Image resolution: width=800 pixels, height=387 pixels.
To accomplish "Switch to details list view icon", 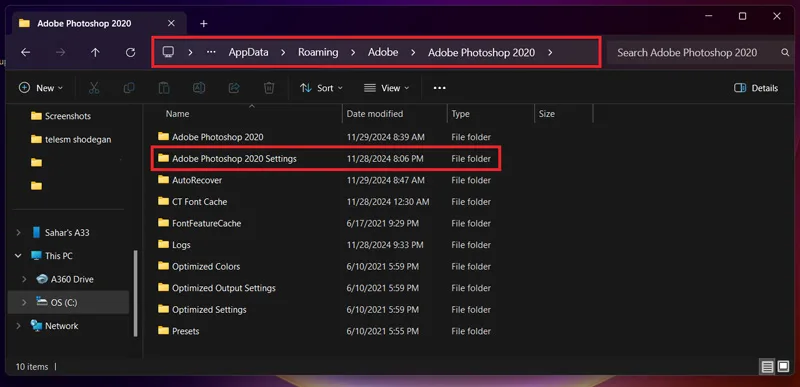I will [x=766, y=366].
